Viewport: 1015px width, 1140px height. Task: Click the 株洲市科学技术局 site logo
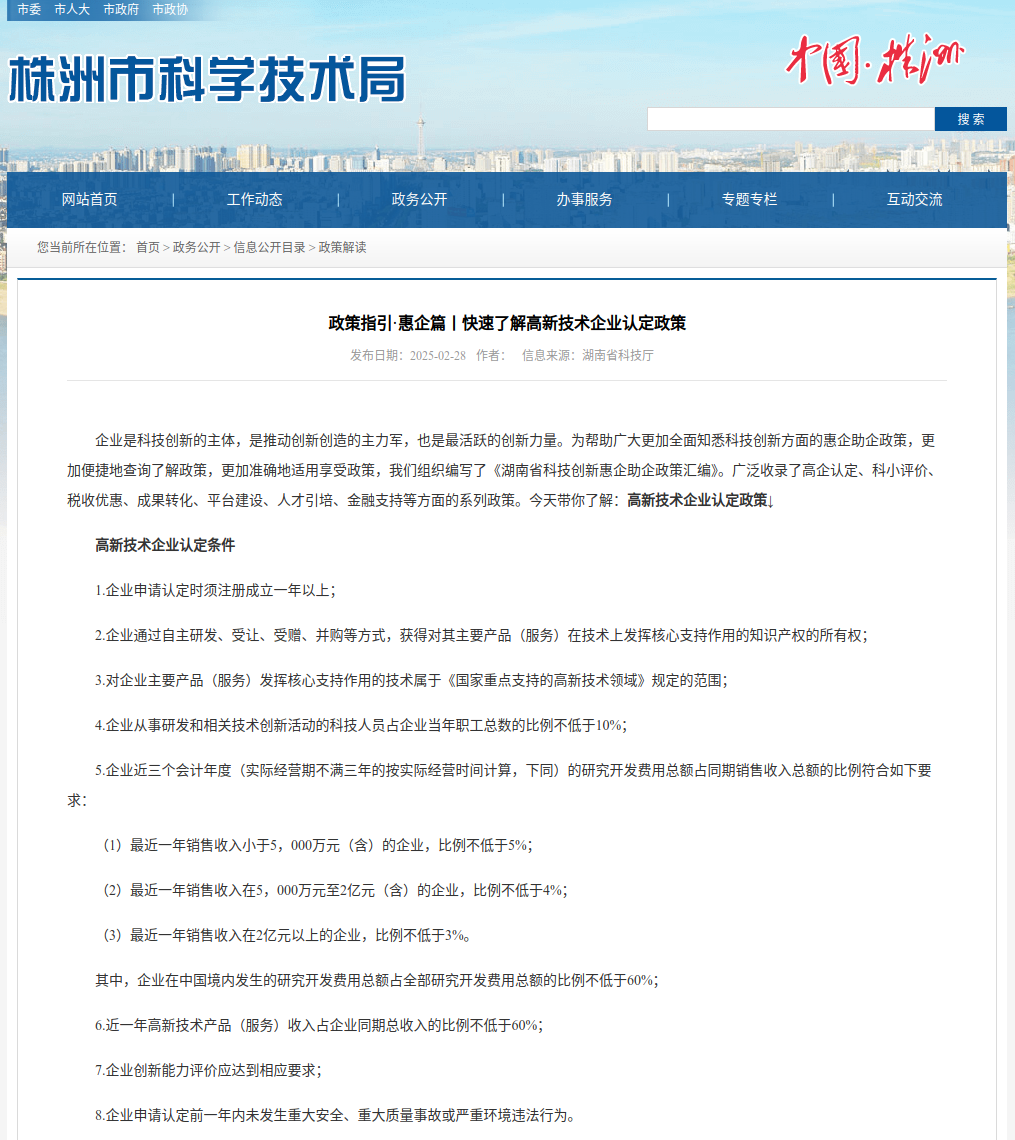coord(207,78)
